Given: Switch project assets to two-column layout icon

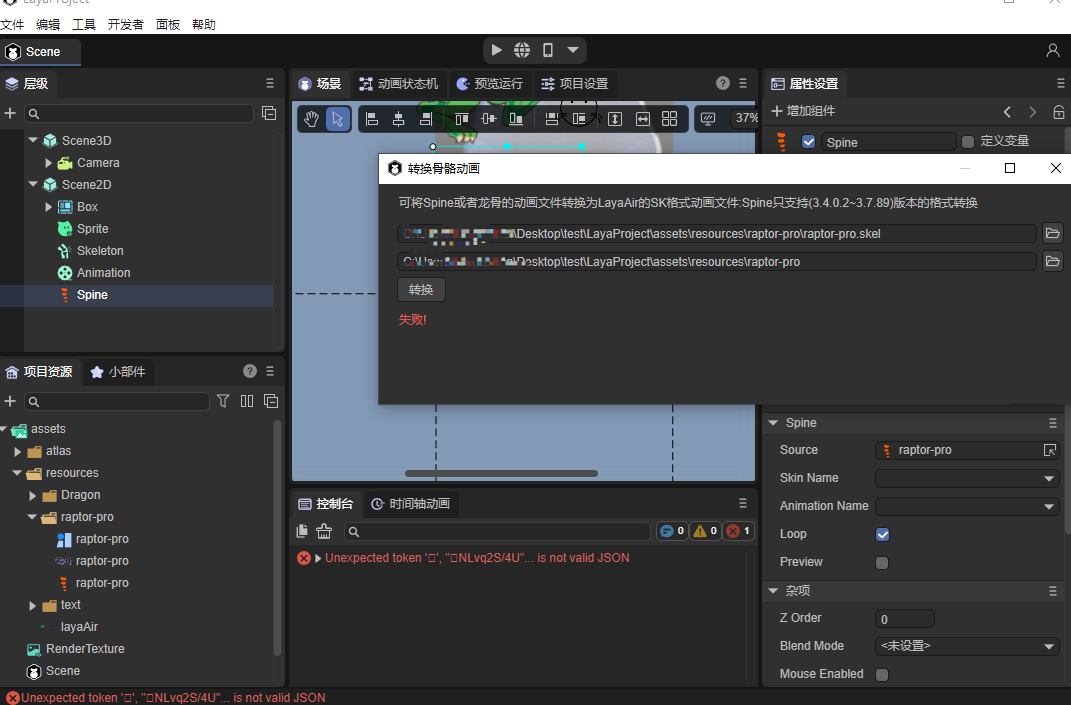Looking at the screenshot, I should pyautogui.click(x=247, y=401).
